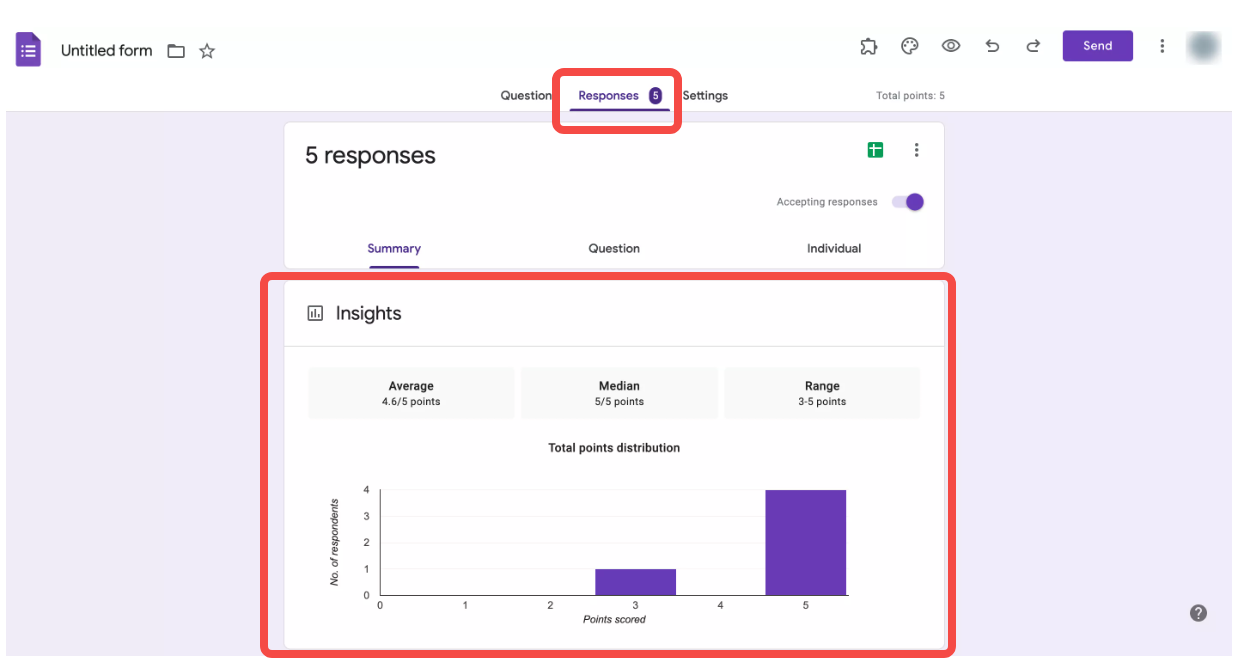The width and height of the screenshot is (1236, 658).
Task: Open the top-right more options menu
Action: 1162,46
